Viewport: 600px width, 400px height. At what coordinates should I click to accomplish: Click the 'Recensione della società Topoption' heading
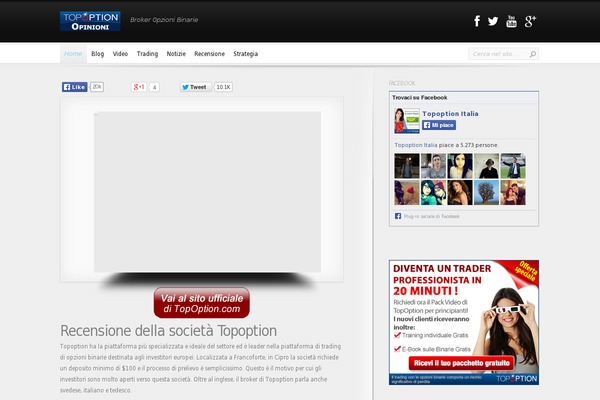pyautogui.click(x=168, y=331)
